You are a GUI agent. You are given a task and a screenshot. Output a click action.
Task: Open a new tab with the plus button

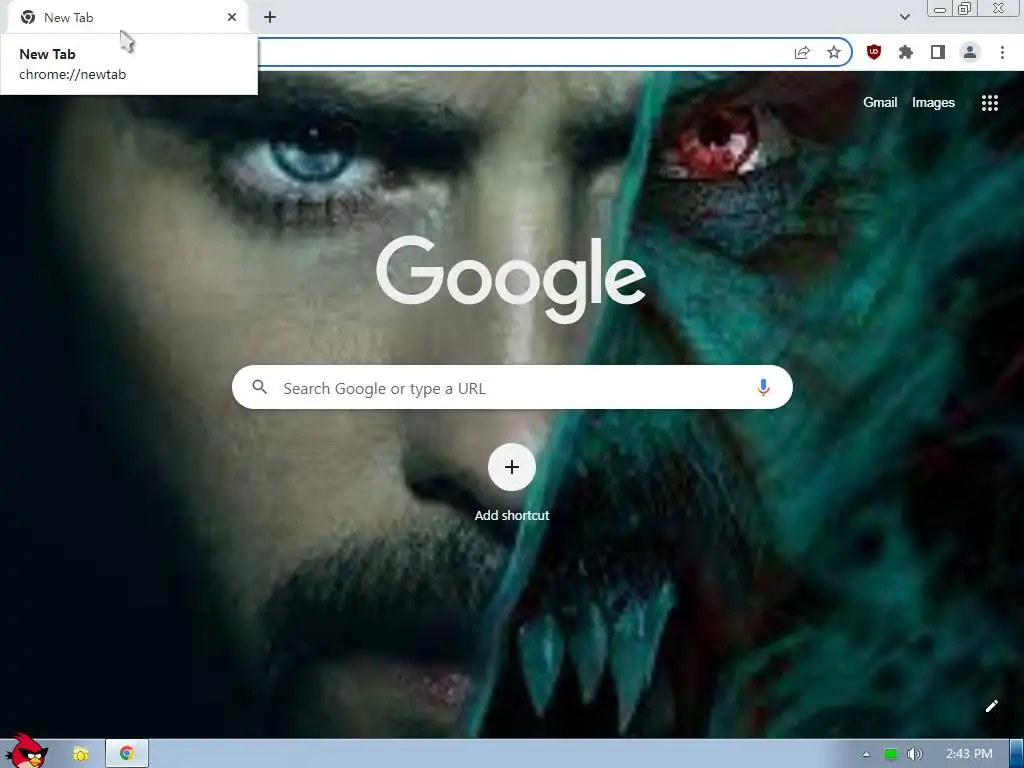(x=270, y=17)
